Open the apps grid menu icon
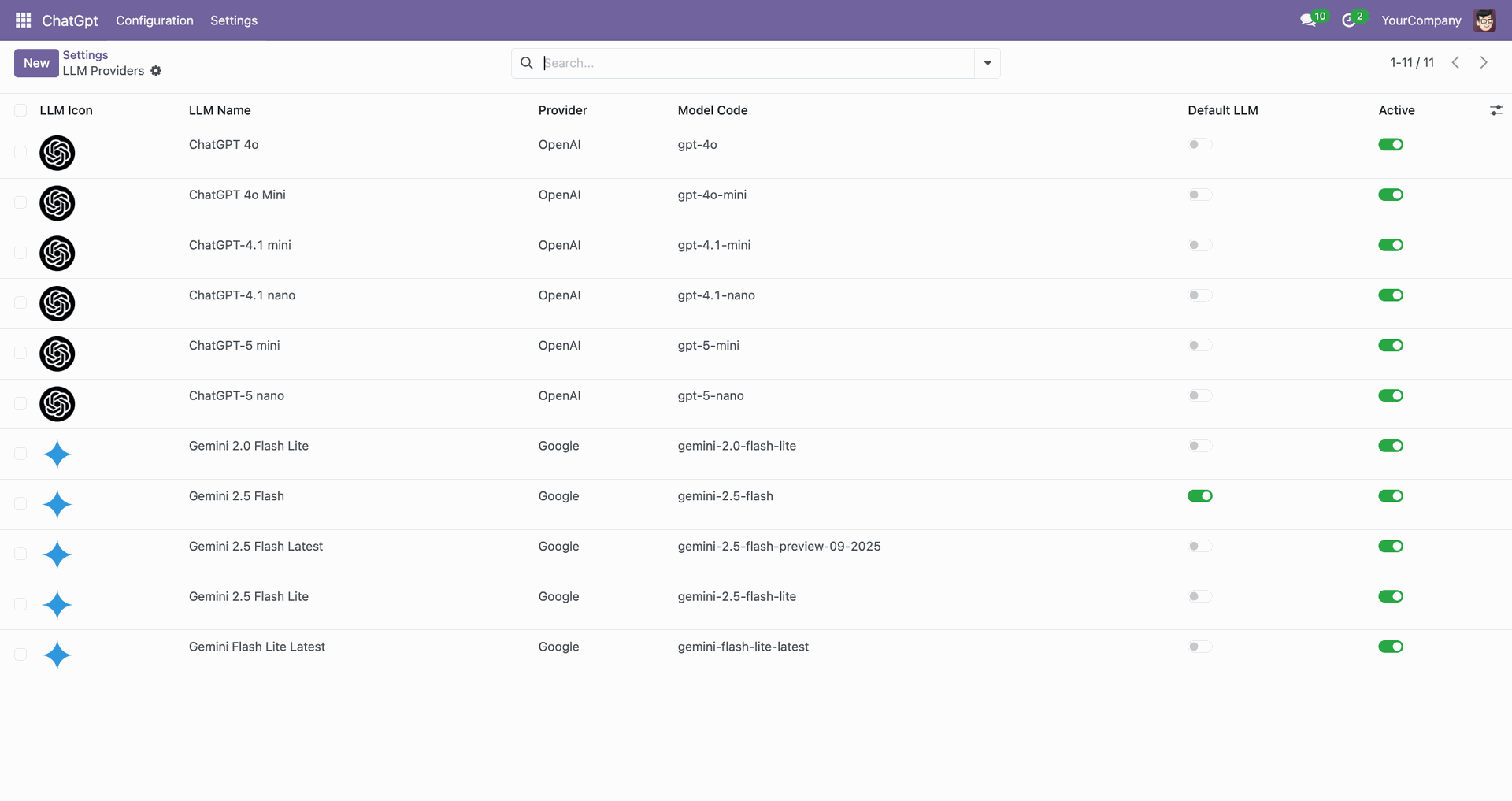Image resolution: width=1512 pixels, height=801 pixels. coord(23,20)
